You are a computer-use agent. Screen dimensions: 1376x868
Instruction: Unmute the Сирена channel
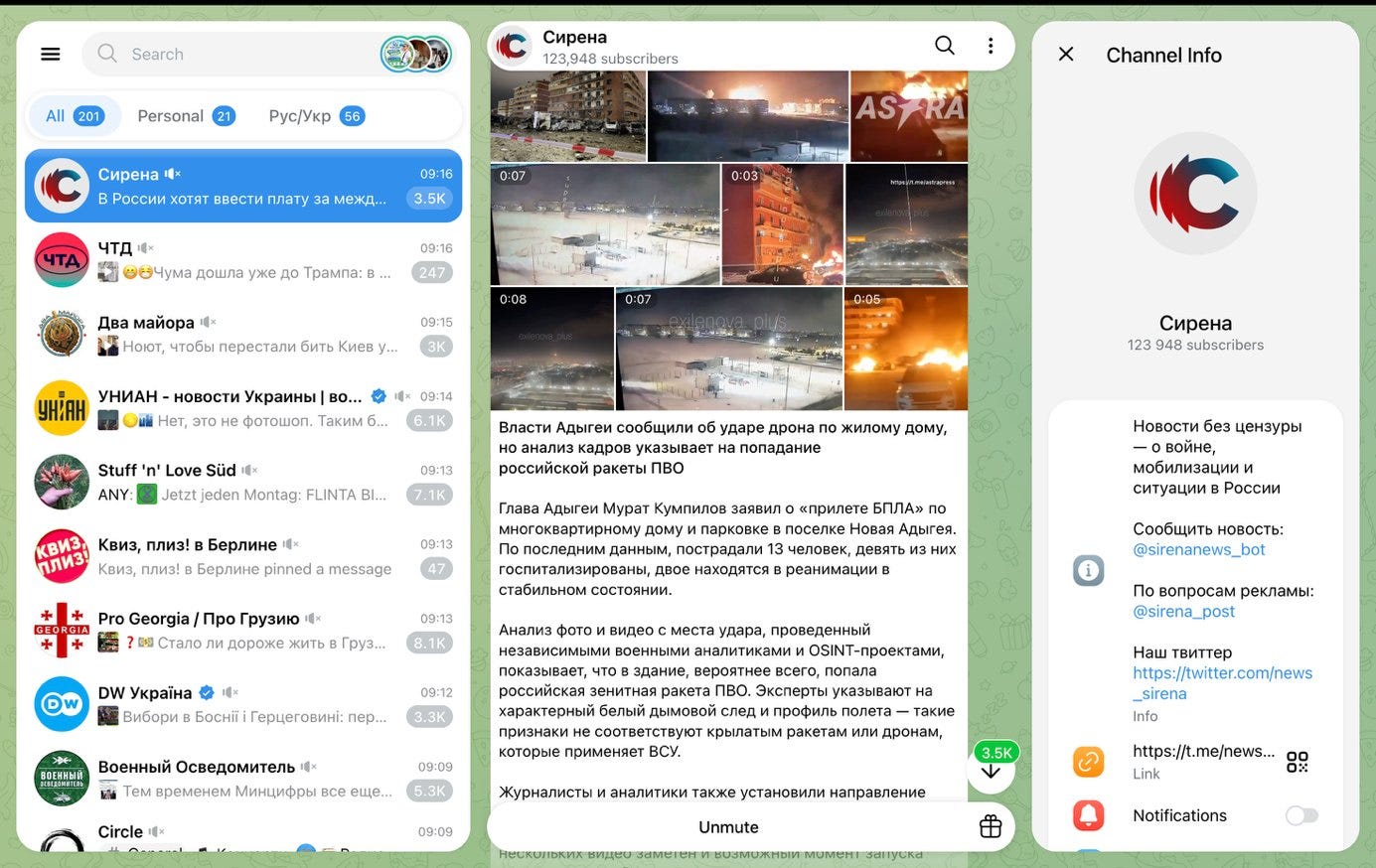coord(728,826)
